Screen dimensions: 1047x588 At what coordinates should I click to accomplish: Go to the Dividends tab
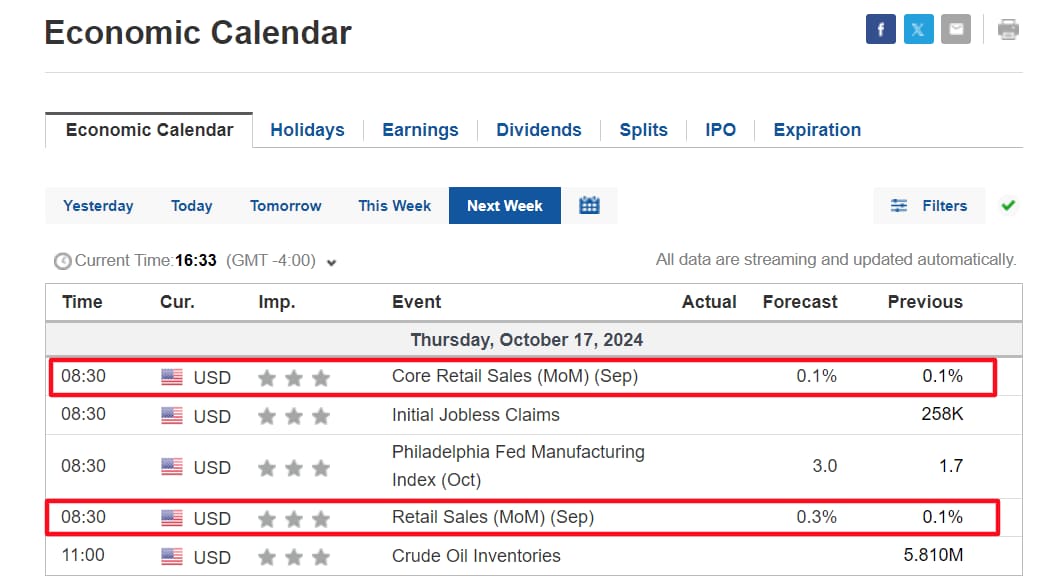coord(538,129)
